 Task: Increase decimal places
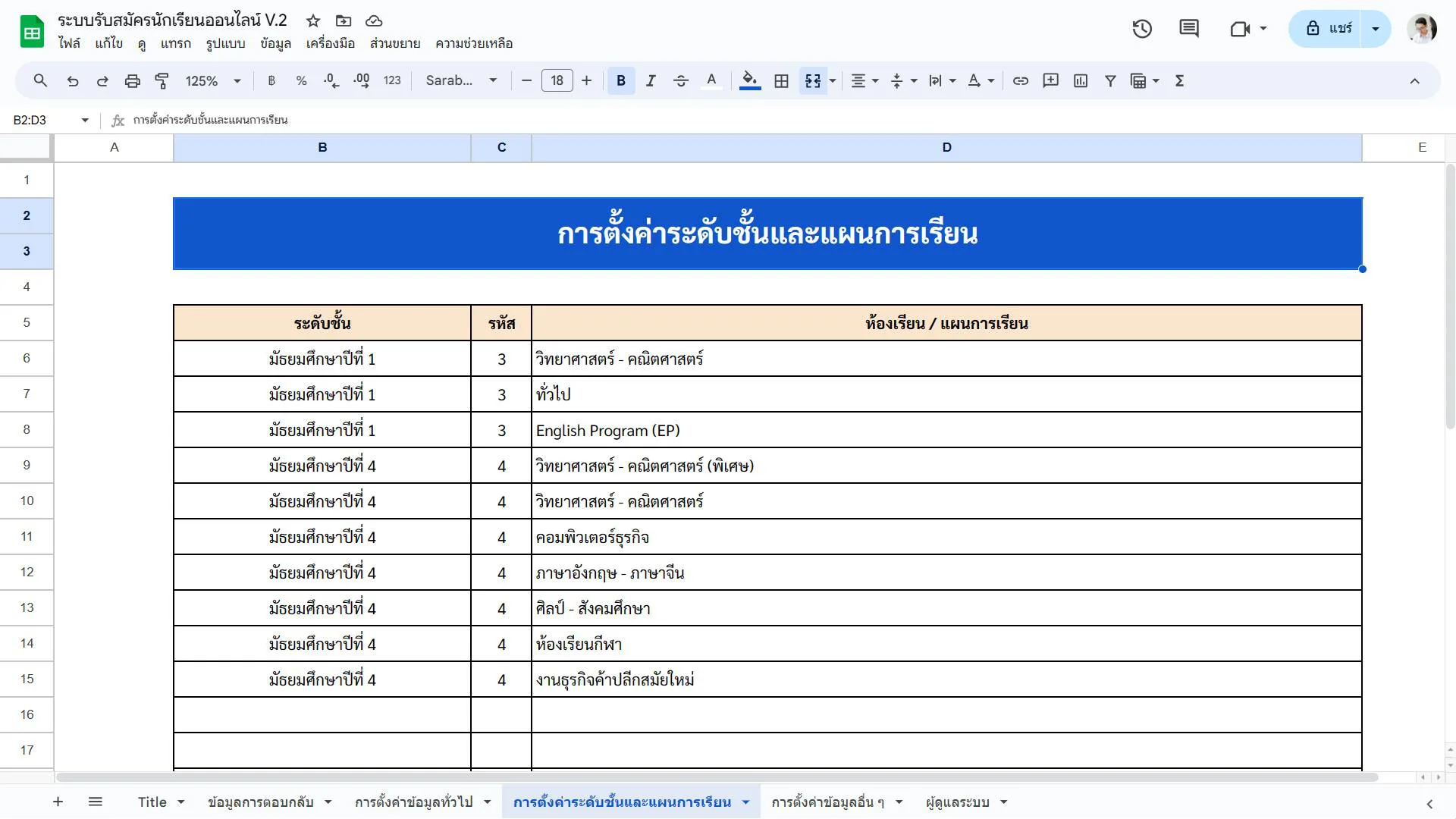click(362, 80)
